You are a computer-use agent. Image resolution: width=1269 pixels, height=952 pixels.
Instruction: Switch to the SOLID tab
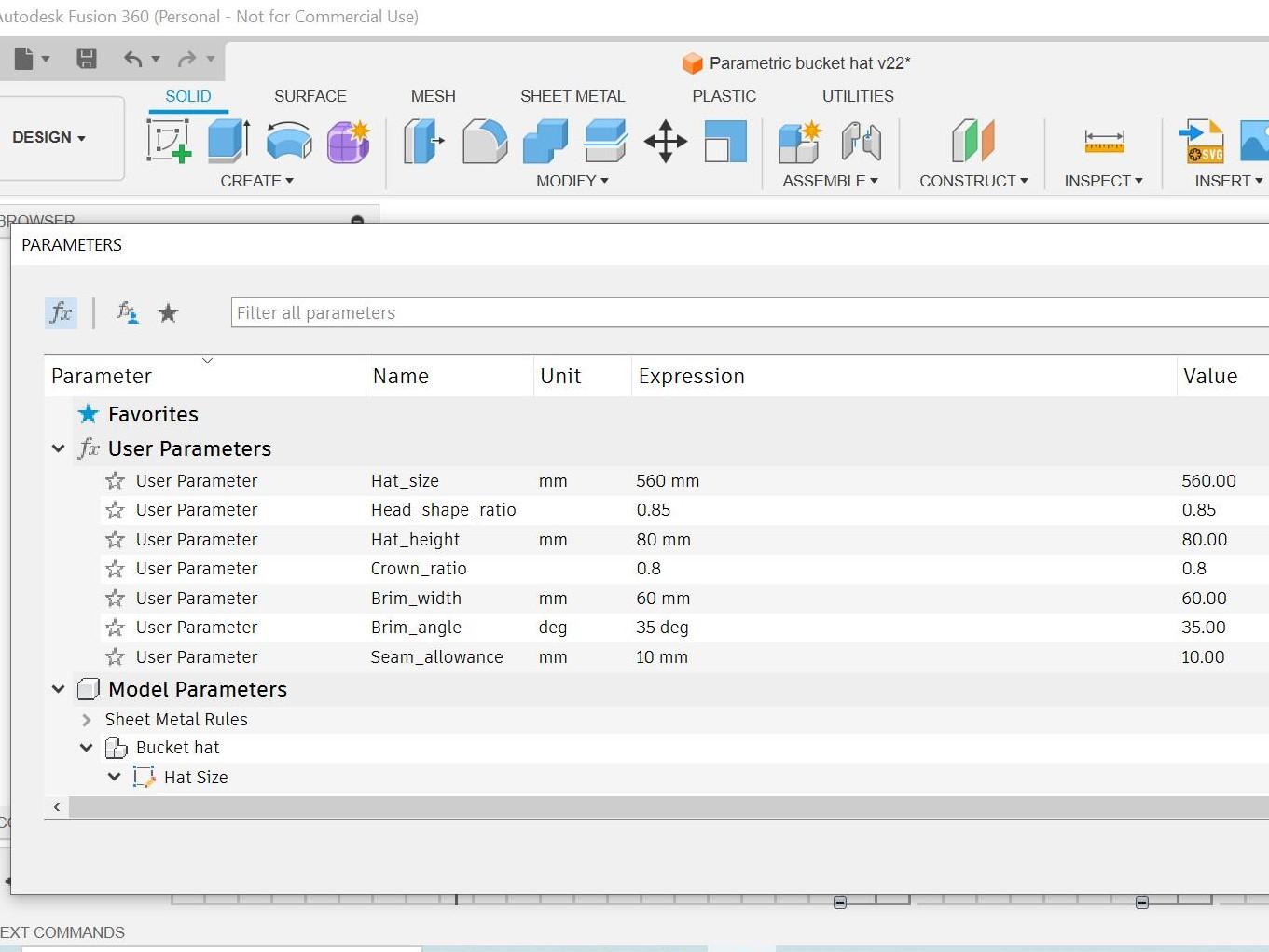point(188,96)
